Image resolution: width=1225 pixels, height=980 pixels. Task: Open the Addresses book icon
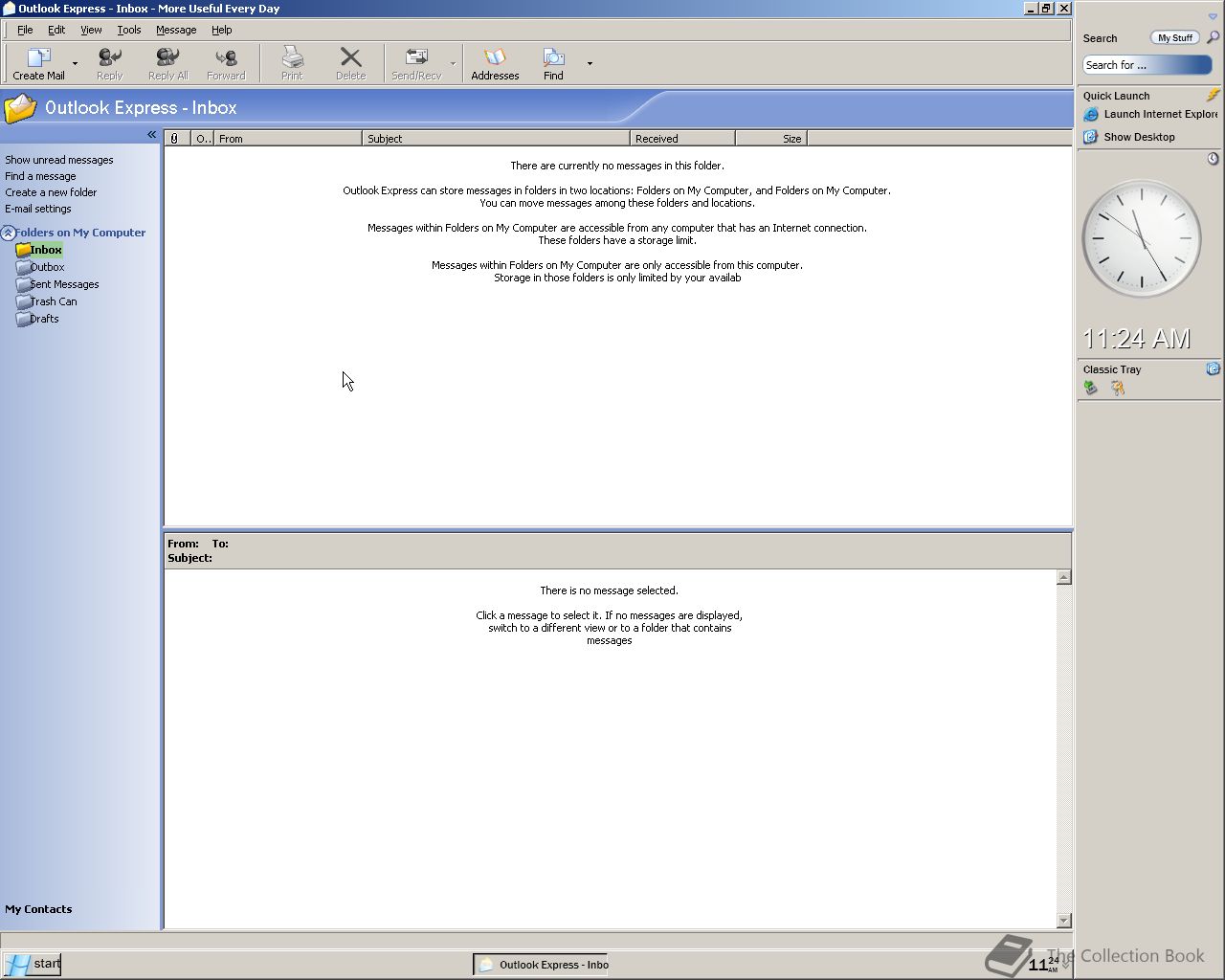point(495,58)
